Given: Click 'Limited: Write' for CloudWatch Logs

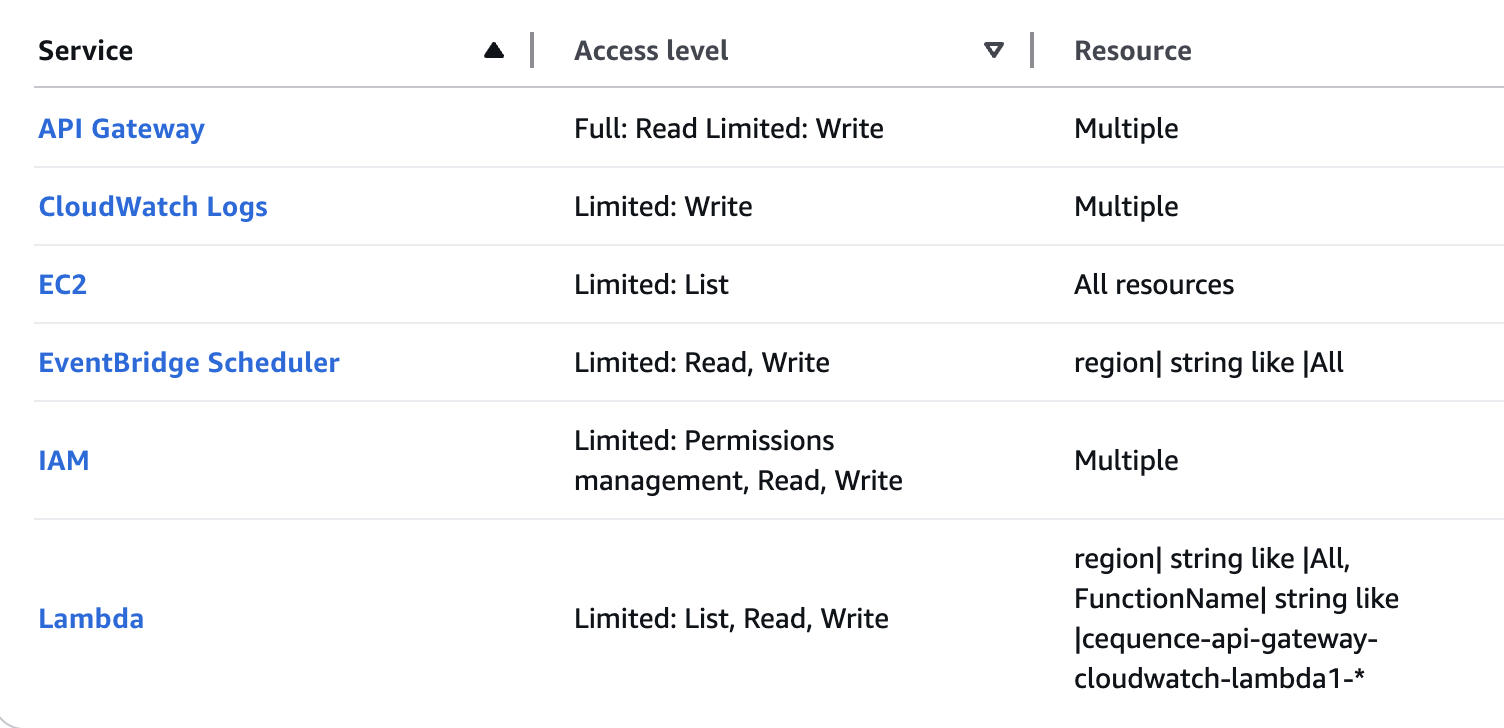Looking at the screenshot, I should pos(663,207).
